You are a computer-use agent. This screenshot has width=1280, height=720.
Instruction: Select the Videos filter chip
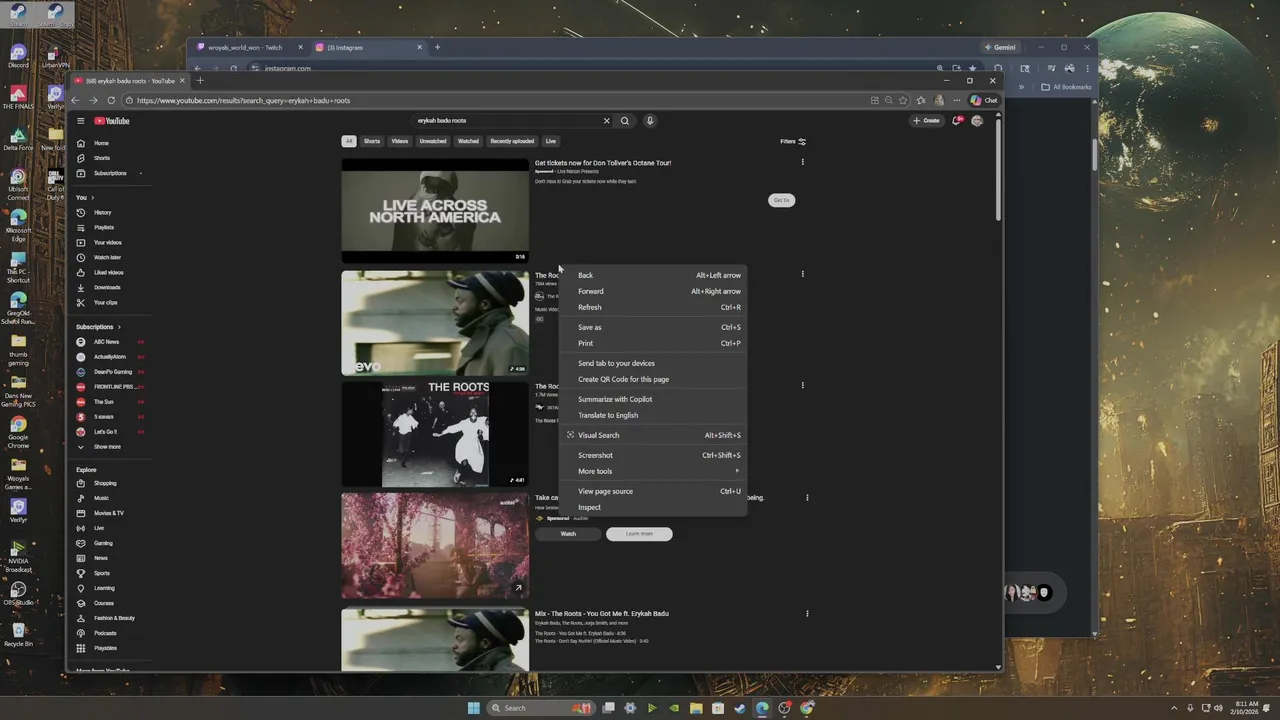[400, 141]
